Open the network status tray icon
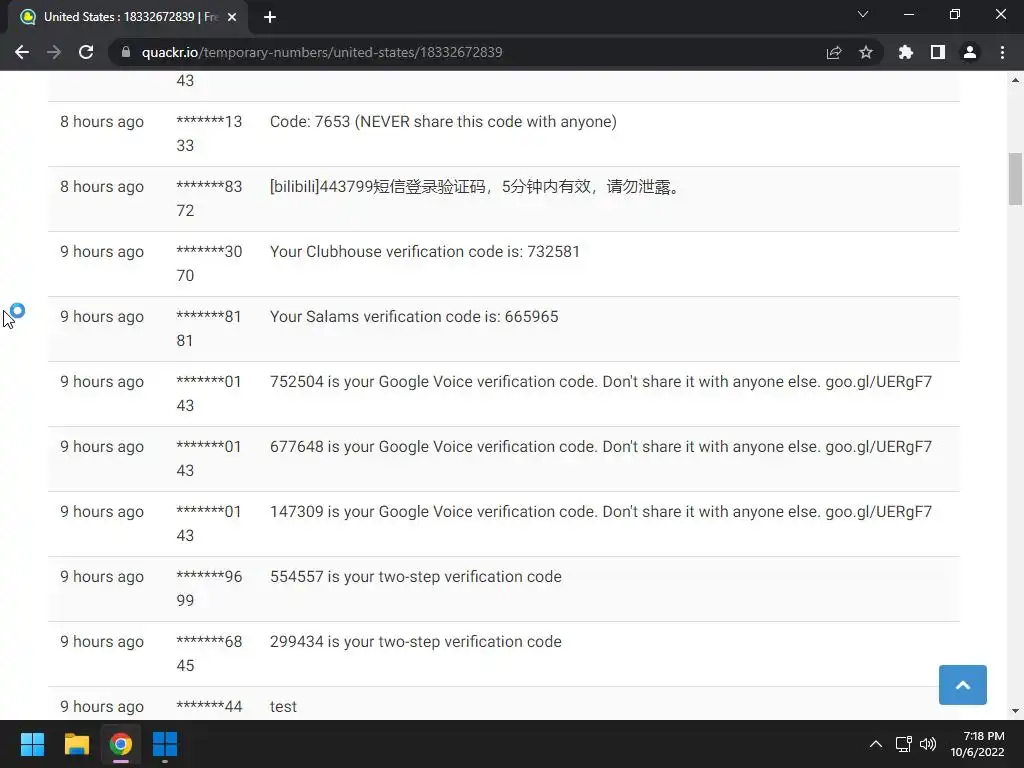This screenshot has height=768, width=1024. 904,744
